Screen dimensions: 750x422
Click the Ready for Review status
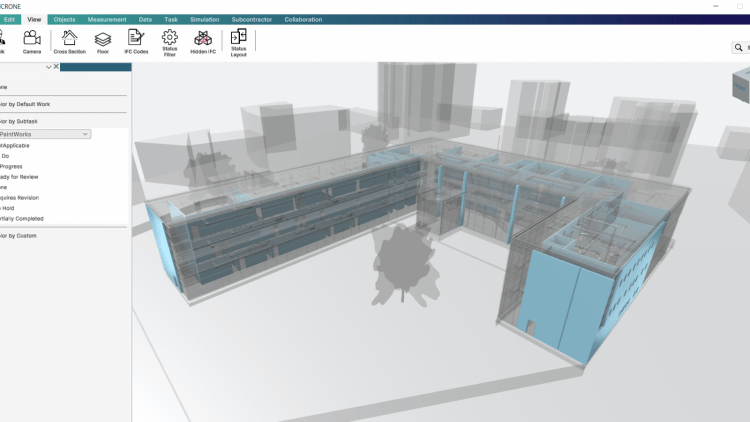point(22,177)
